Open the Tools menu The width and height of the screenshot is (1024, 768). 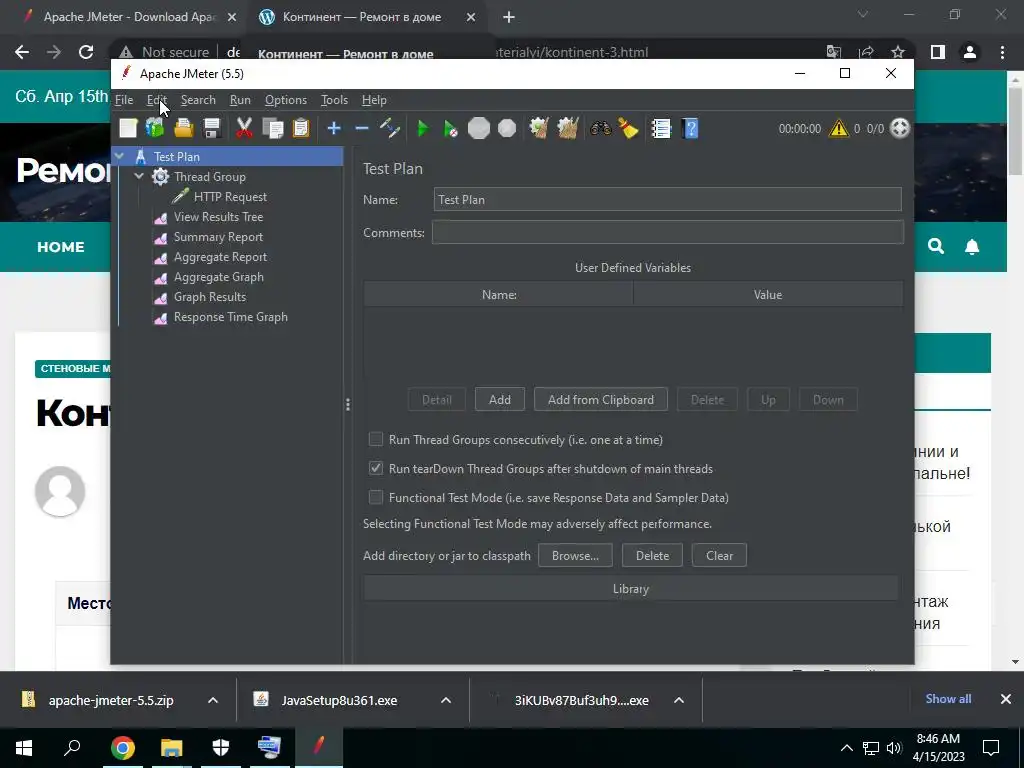(x=334, y=100)
